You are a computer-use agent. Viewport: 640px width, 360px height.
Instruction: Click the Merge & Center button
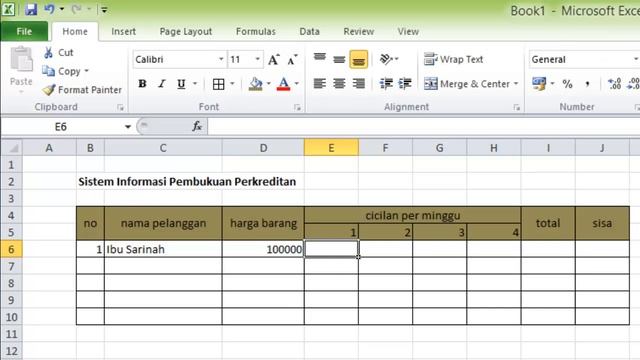click(467, 84)
